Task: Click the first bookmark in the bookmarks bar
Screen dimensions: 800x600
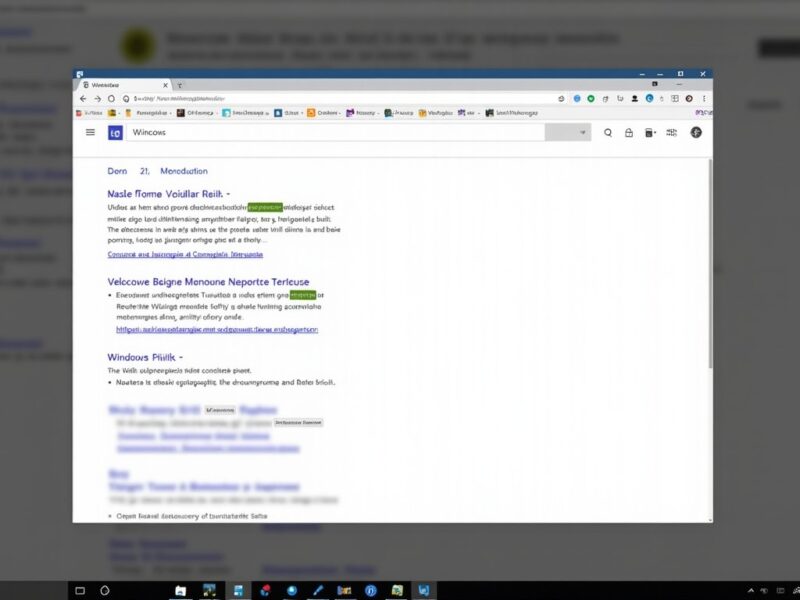Action: (89, 113)
